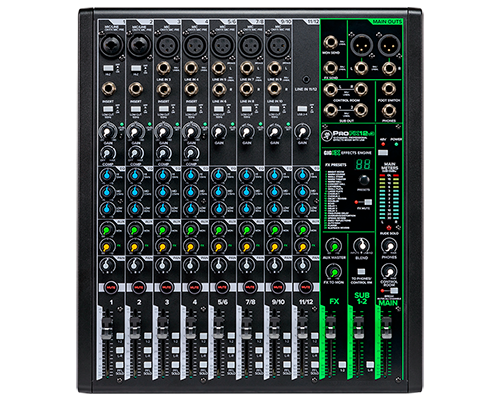
Task: Mute the 11/12 stereo channel
Action: pyautogui.click(x=306, y=286)
